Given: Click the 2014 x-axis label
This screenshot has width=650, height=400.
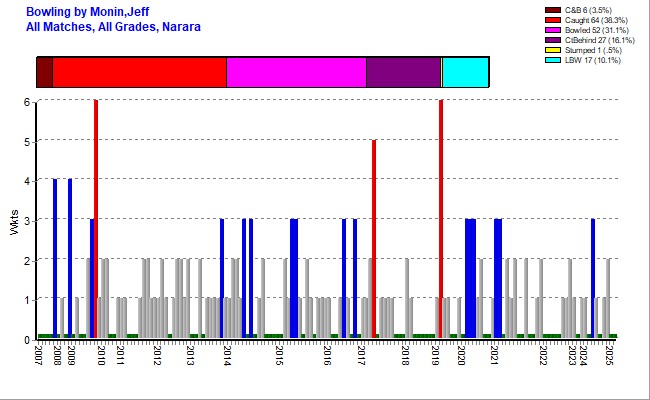Looking at the screenshot, I should tap(227, 356).
